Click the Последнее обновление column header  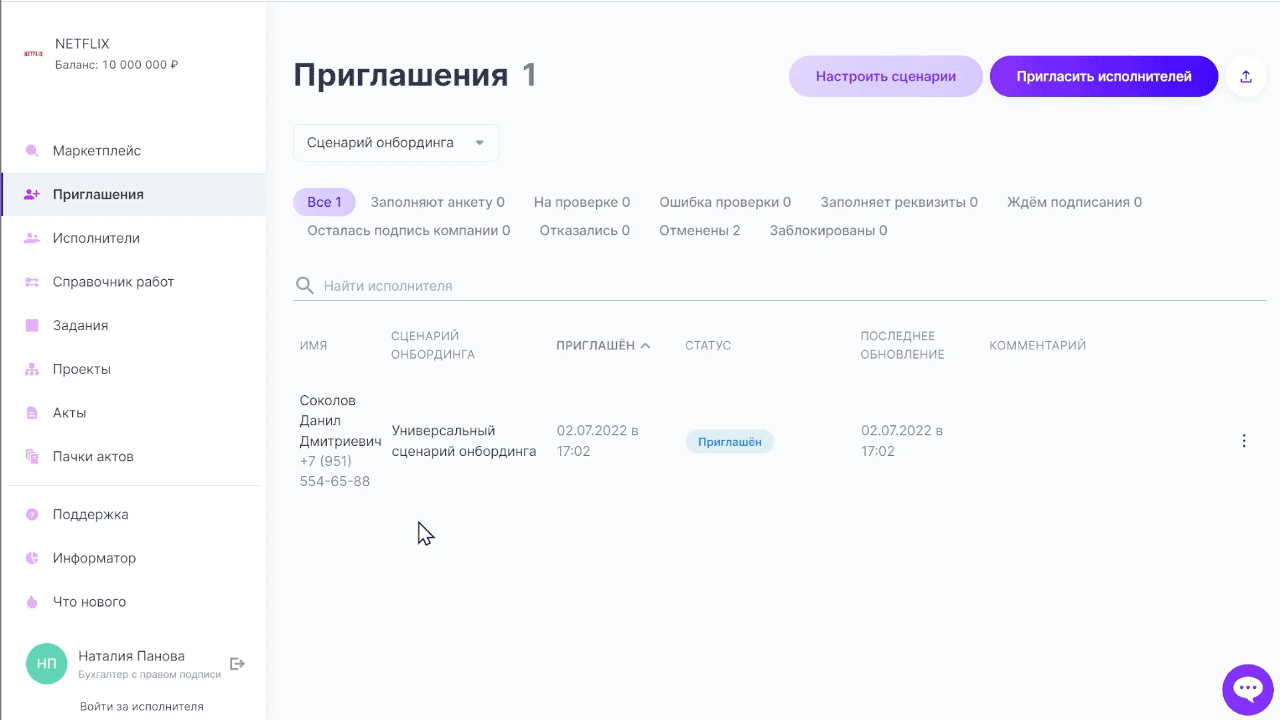pyautogui.click(x=903, y=345)
